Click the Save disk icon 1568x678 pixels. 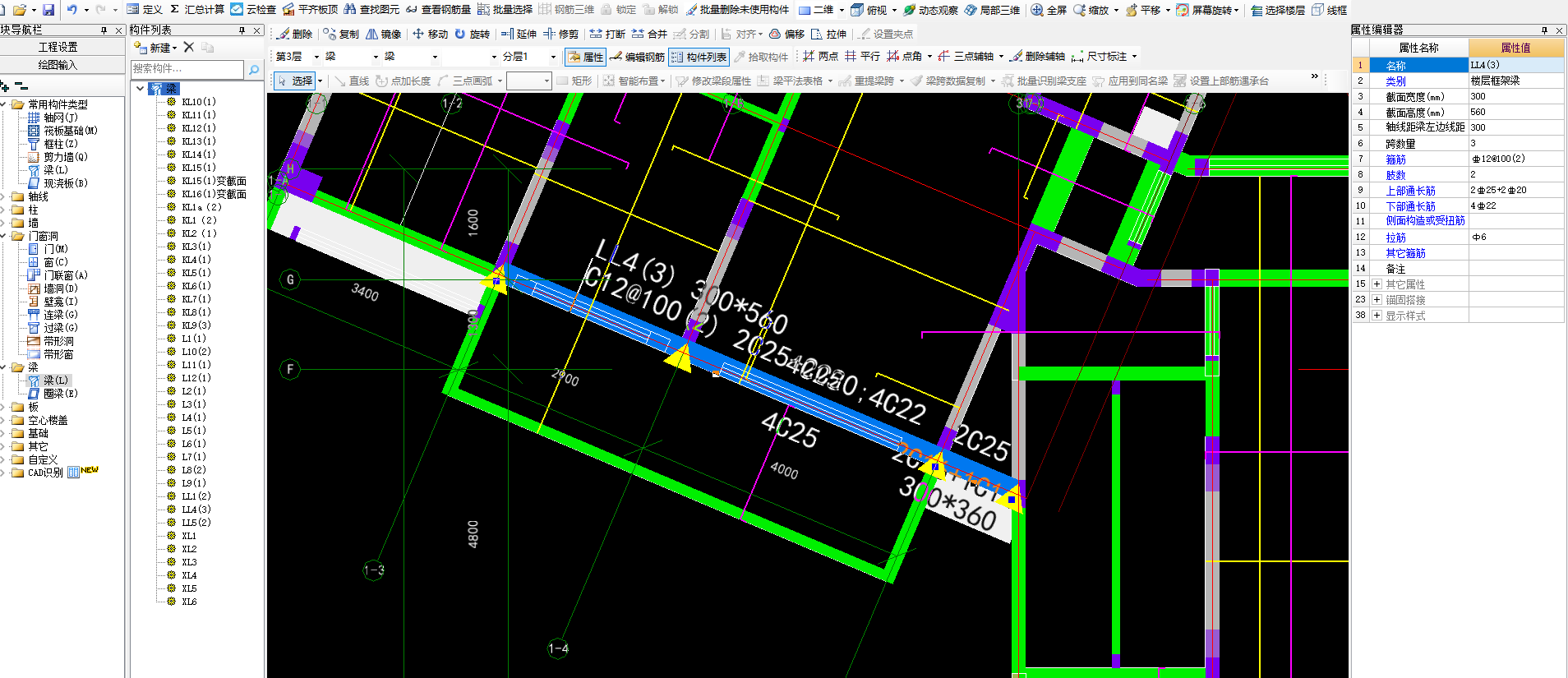click(x=48, y=10)
